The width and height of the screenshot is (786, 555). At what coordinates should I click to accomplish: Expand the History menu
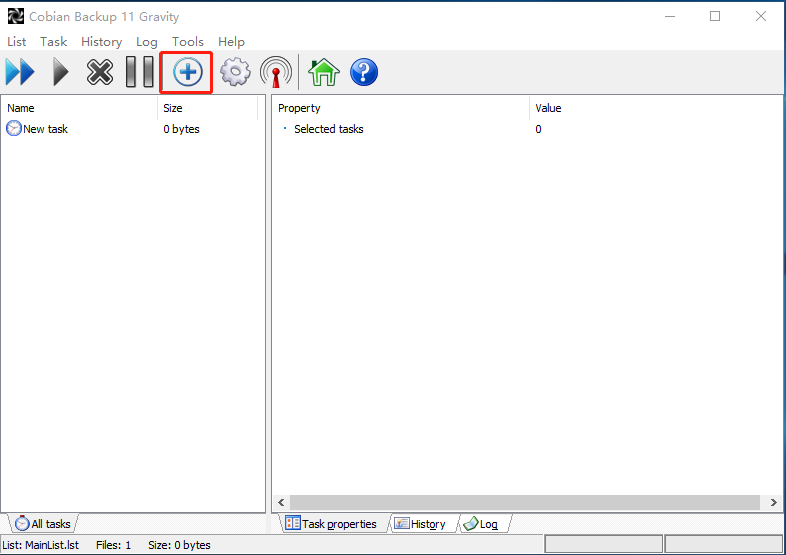click(x=101, y=41)
